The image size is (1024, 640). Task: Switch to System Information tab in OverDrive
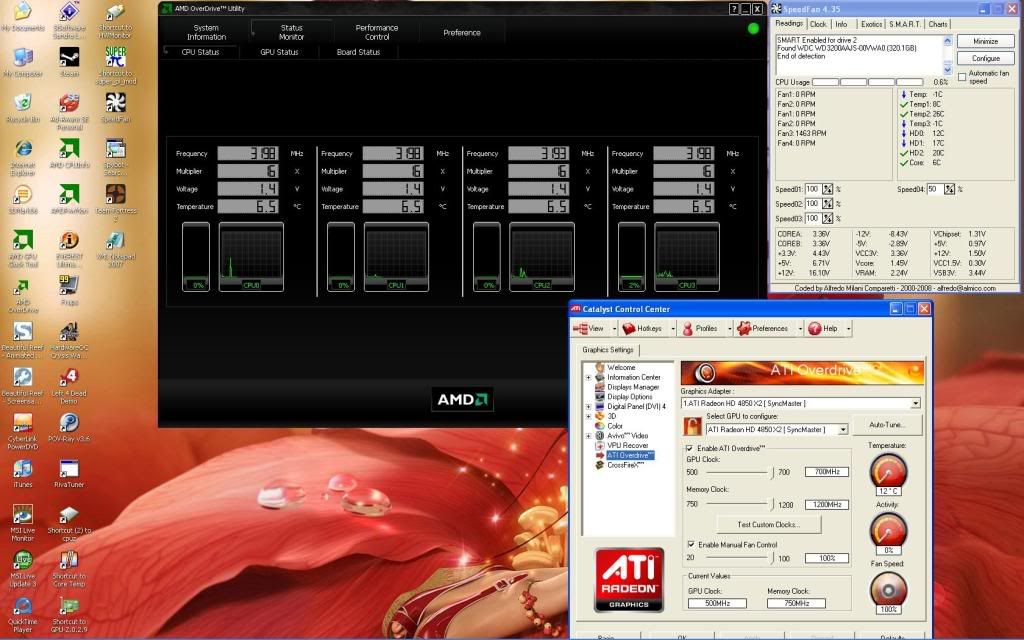pyautogui.click(x=206, y=32)
